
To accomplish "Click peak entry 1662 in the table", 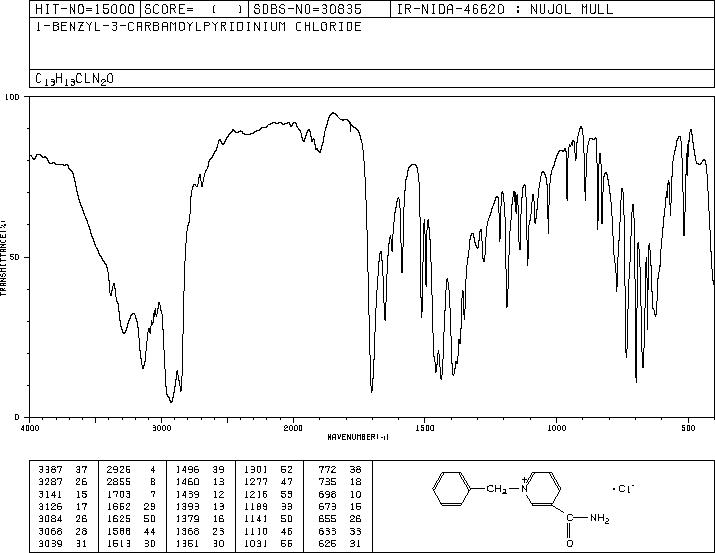I will pyautogui.click(x=119, y=506).
